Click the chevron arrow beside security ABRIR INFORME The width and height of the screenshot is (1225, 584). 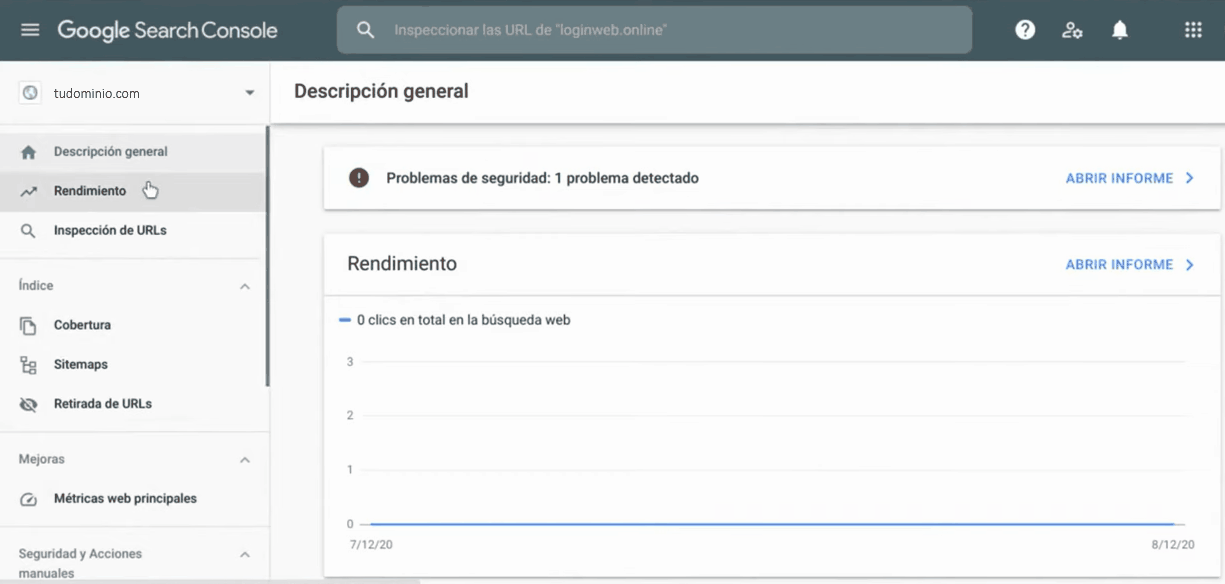pos(1190,178)
